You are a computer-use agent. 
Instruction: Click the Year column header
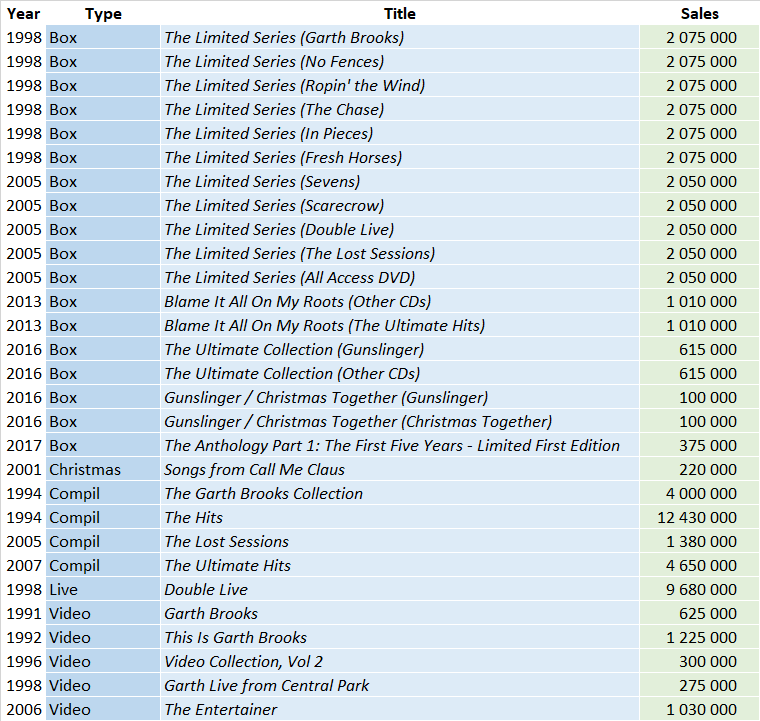pos(23,14)
